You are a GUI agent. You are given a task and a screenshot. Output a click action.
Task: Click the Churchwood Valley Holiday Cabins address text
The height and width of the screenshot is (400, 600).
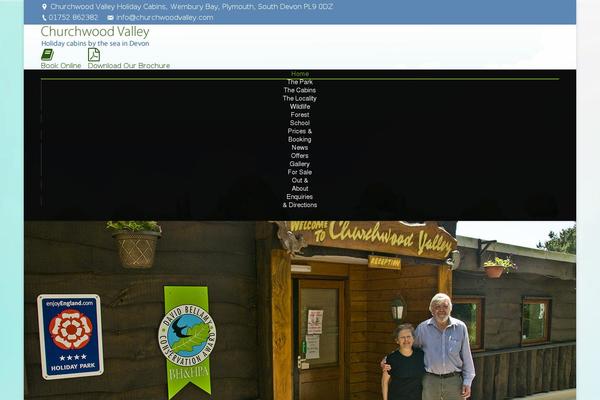(191, 7)
